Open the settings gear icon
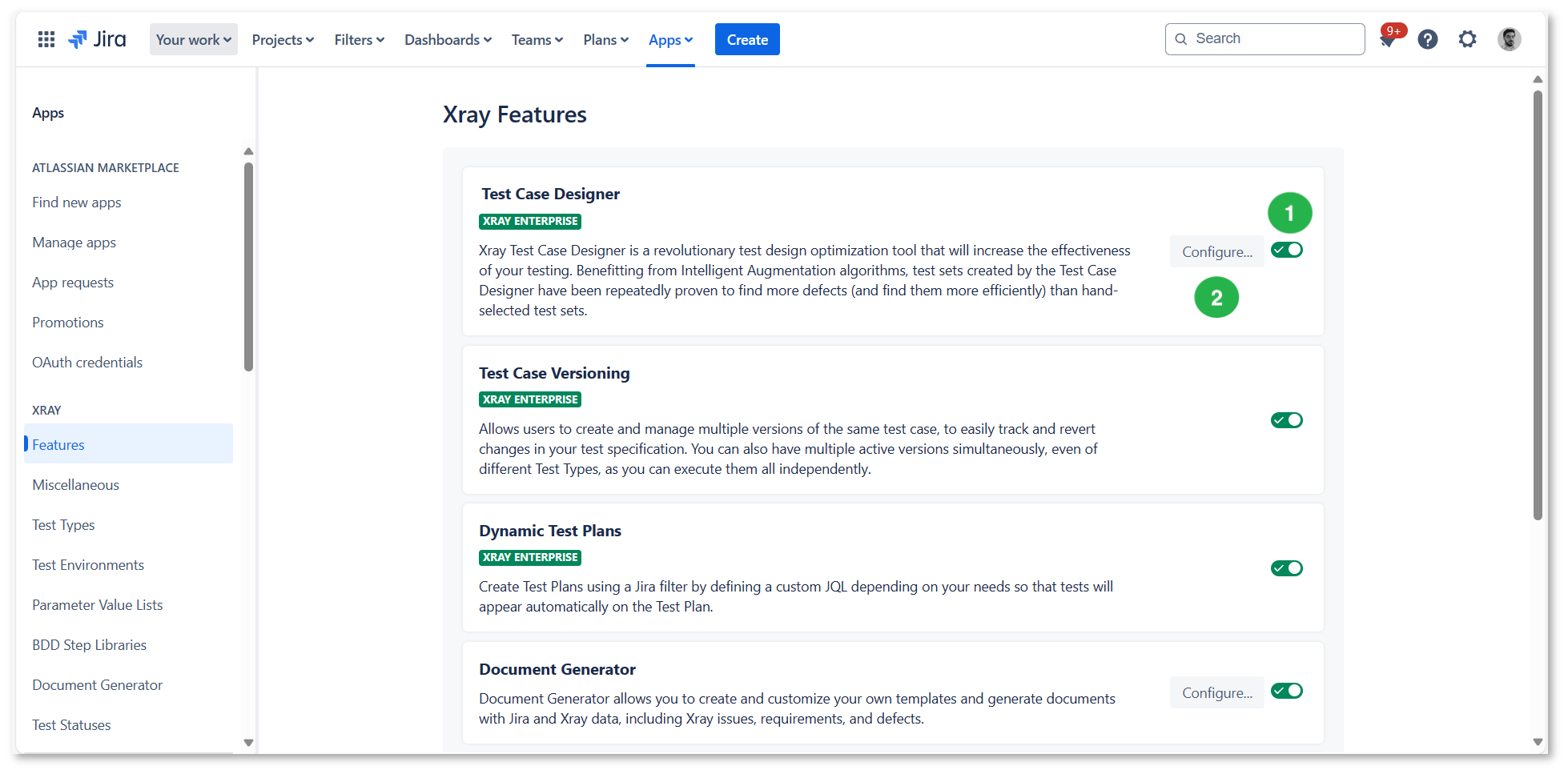This screenshot has width=1568, height=774. (1467, 39)
